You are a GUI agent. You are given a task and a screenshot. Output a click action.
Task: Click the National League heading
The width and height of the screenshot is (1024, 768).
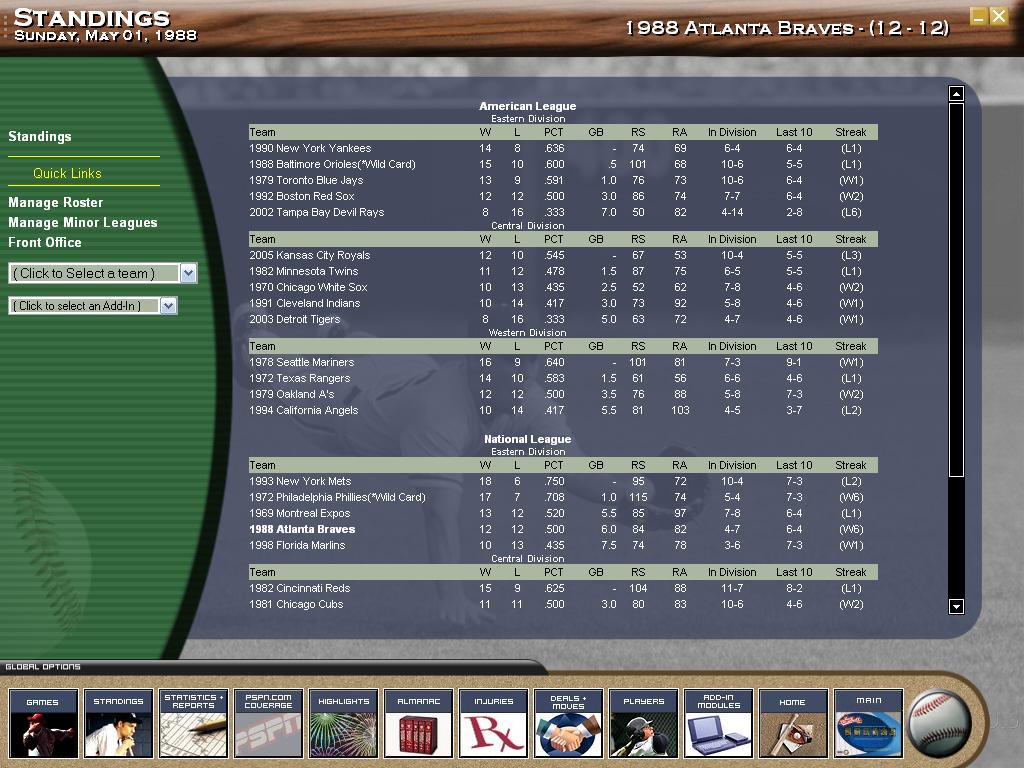(x=528, y=439)
